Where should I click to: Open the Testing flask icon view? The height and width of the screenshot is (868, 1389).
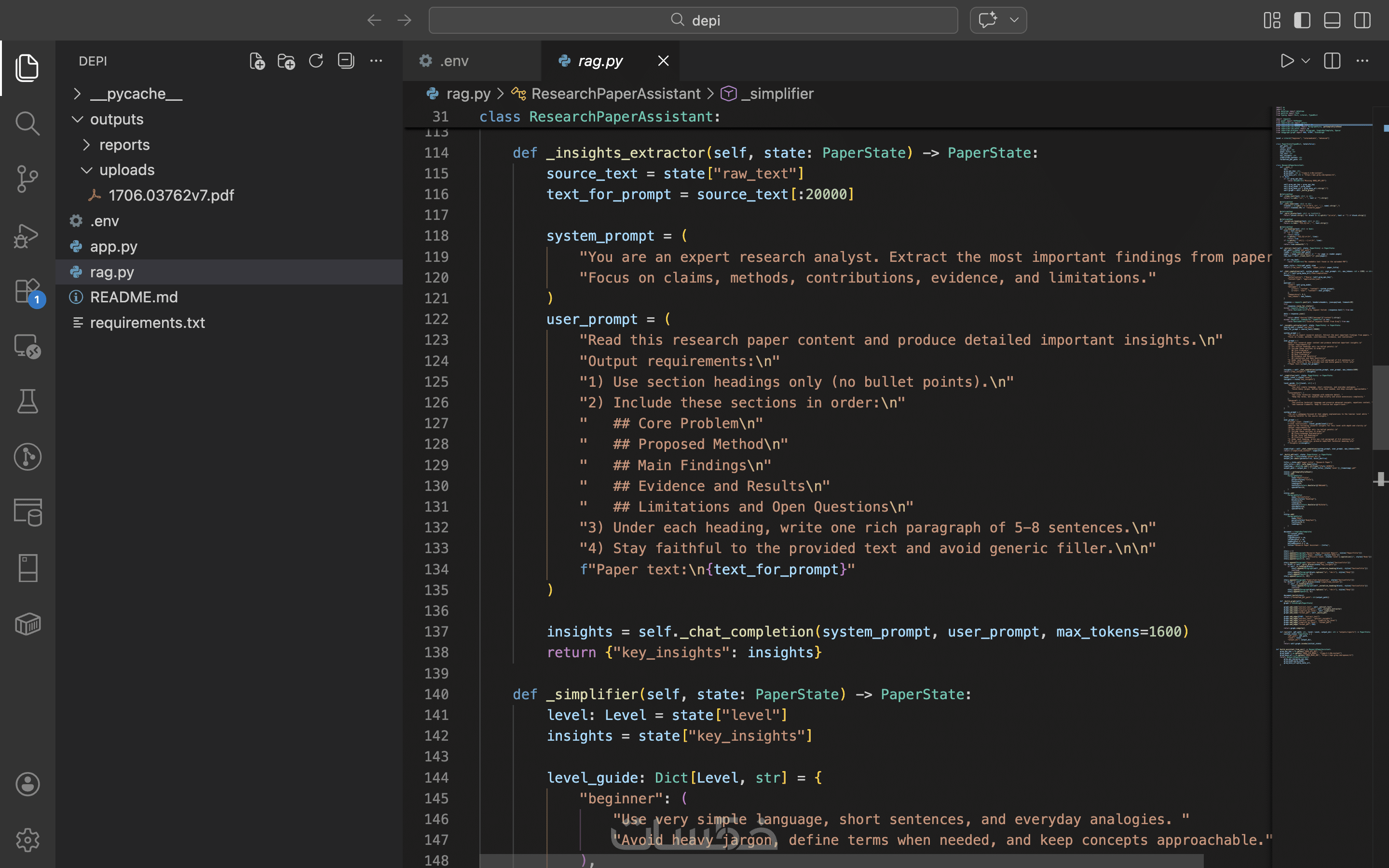[x=27, y=401]
